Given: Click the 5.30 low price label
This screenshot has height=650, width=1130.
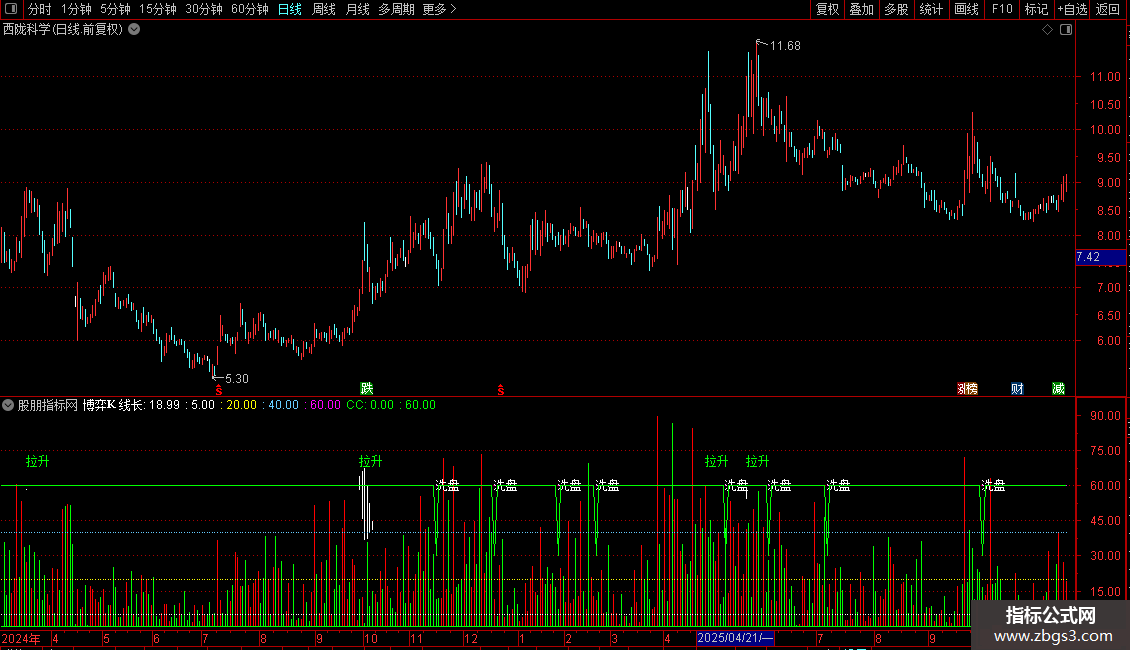Looking at the screenshot, I should [236, 378].
